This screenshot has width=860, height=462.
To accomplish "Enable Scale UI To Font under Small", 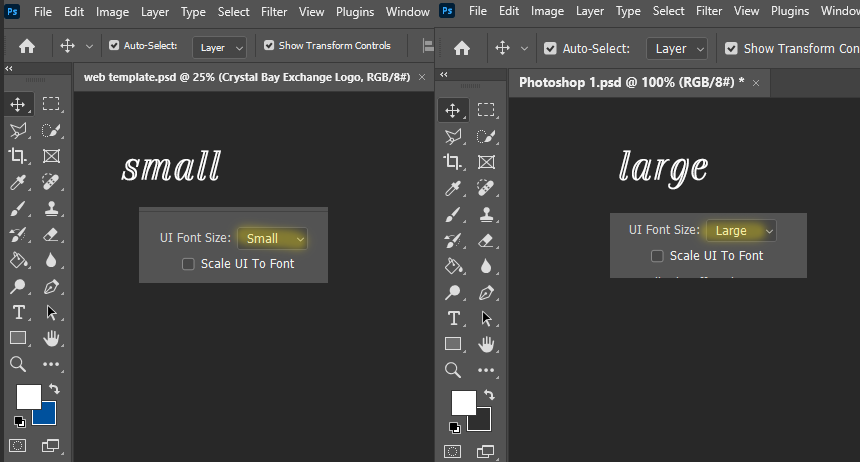I will click(x=188, y=264).
